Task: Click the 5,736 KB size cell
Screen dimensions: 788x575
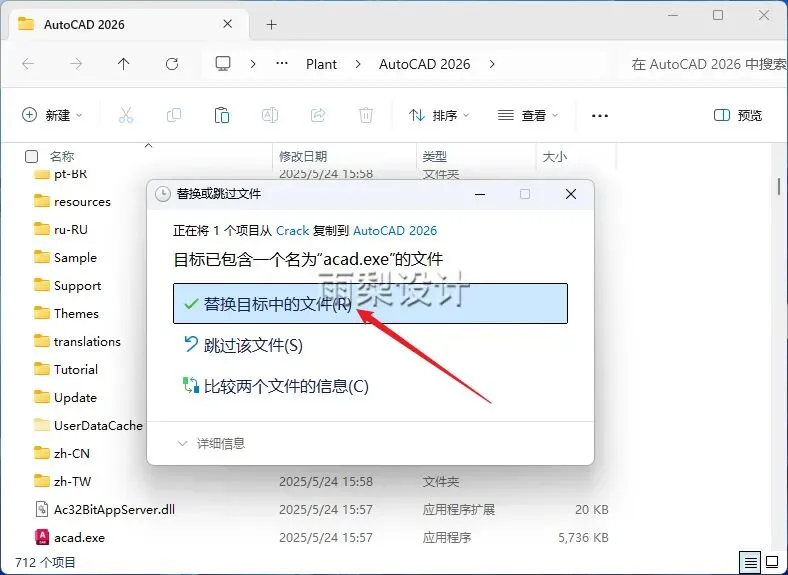Action: (583, 537)
